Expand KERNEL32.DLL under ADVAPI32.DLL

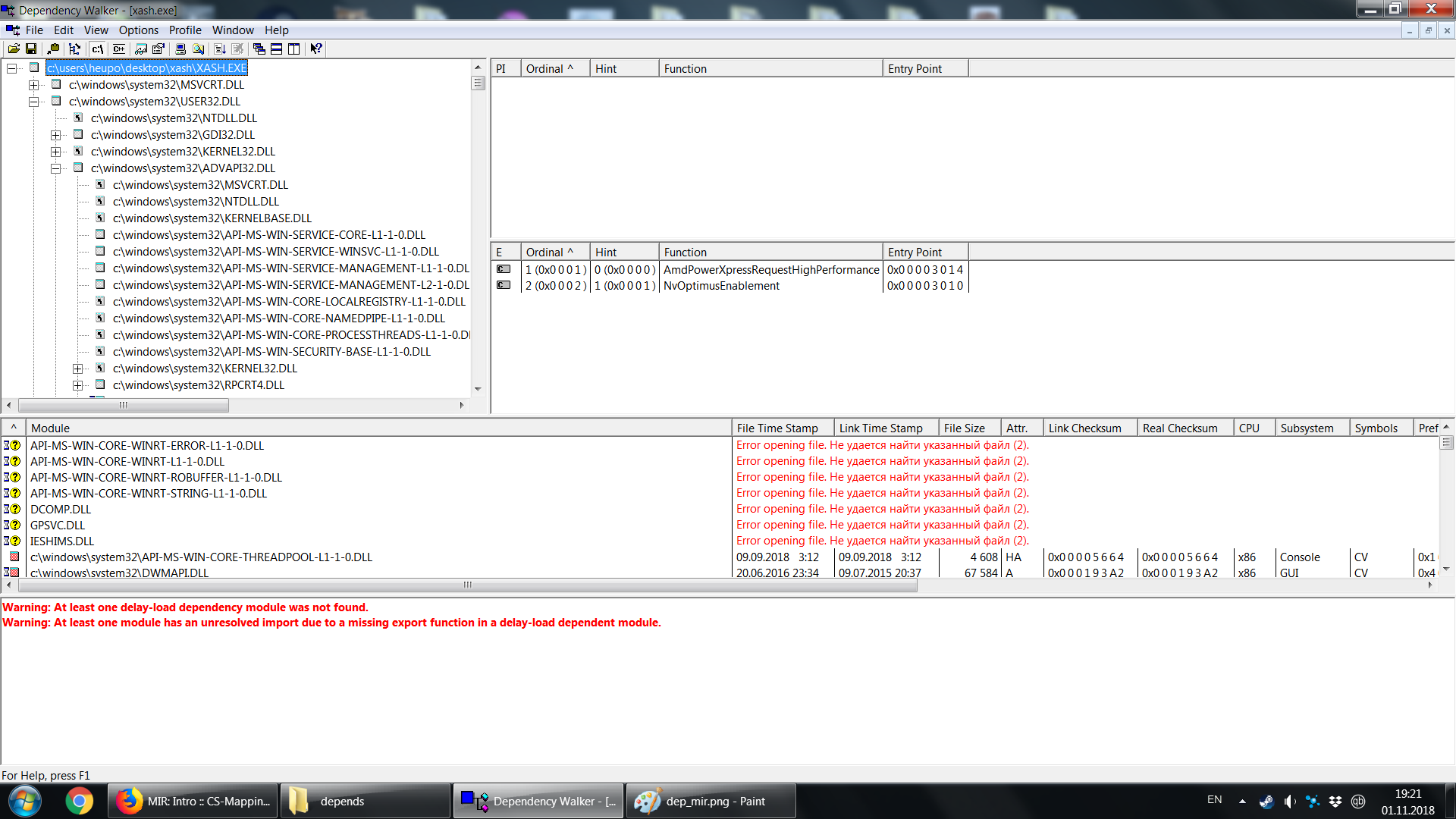click(x=78, y=369)
